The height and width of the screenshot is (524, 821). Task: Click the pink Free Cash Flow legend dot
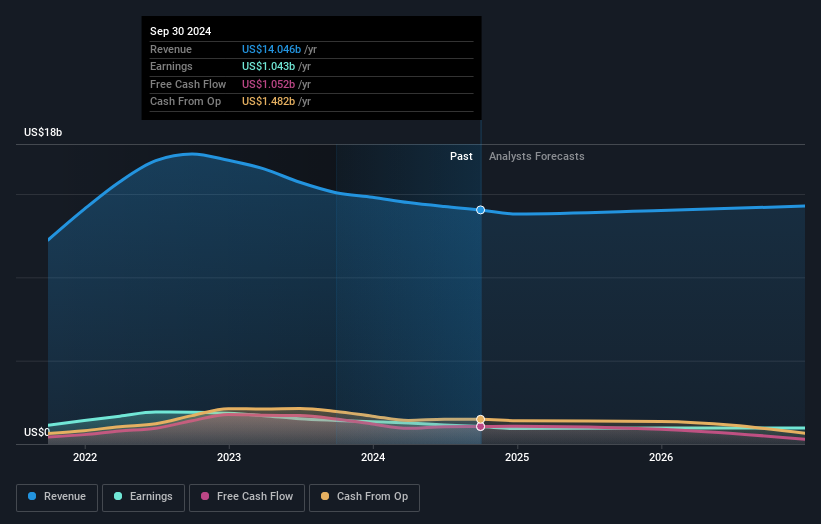205,496
